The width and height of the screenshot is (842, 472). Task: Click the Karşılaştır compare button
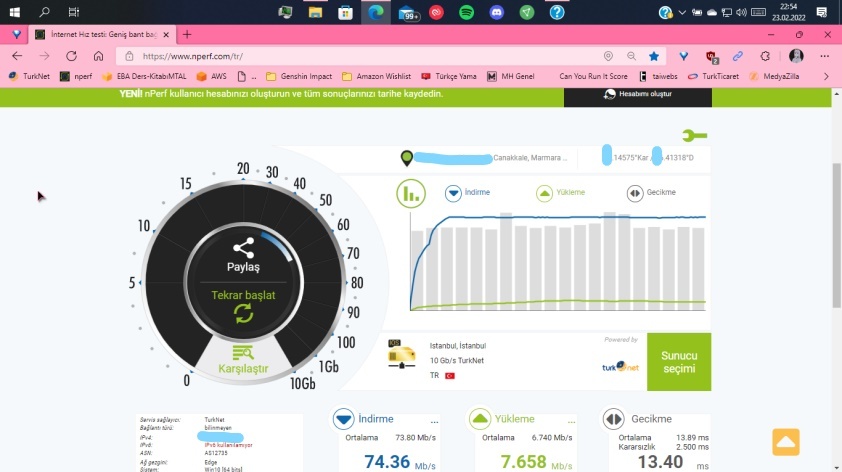pyautogui.click(x=243, y=361)
